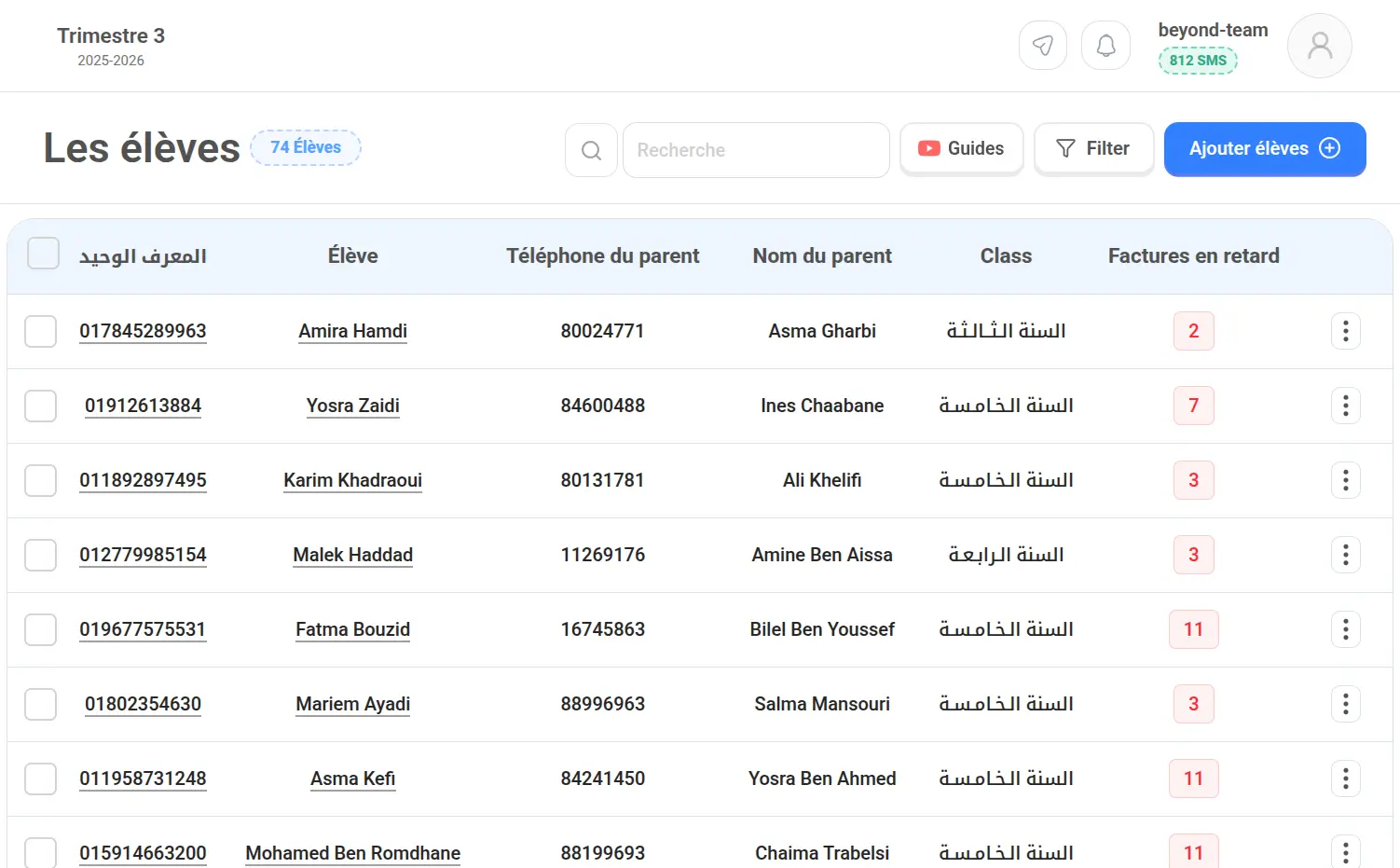Screen dimensions: 1400x868
Task: Open student ID 011958731248
Action: 143,778
